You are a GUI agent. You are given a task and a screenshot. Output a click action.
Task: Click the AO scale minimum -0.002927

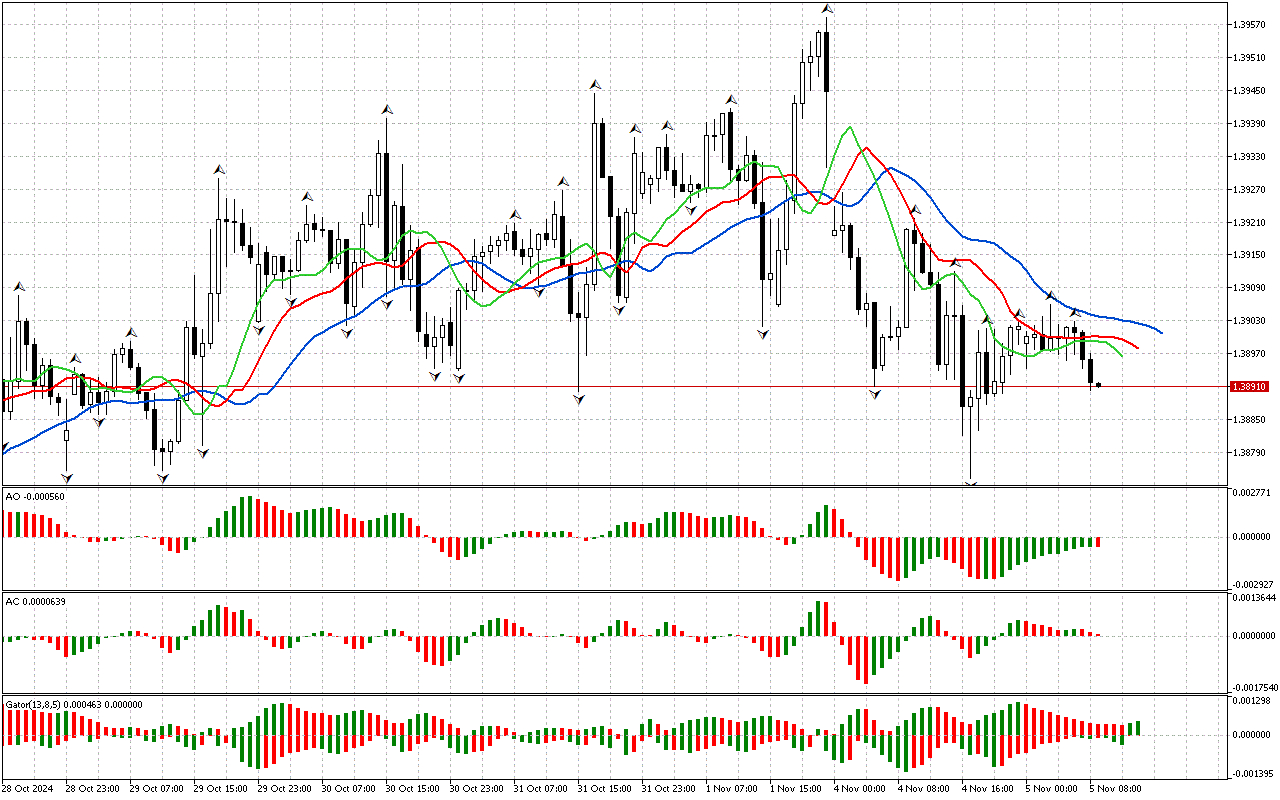point(1251,583)
